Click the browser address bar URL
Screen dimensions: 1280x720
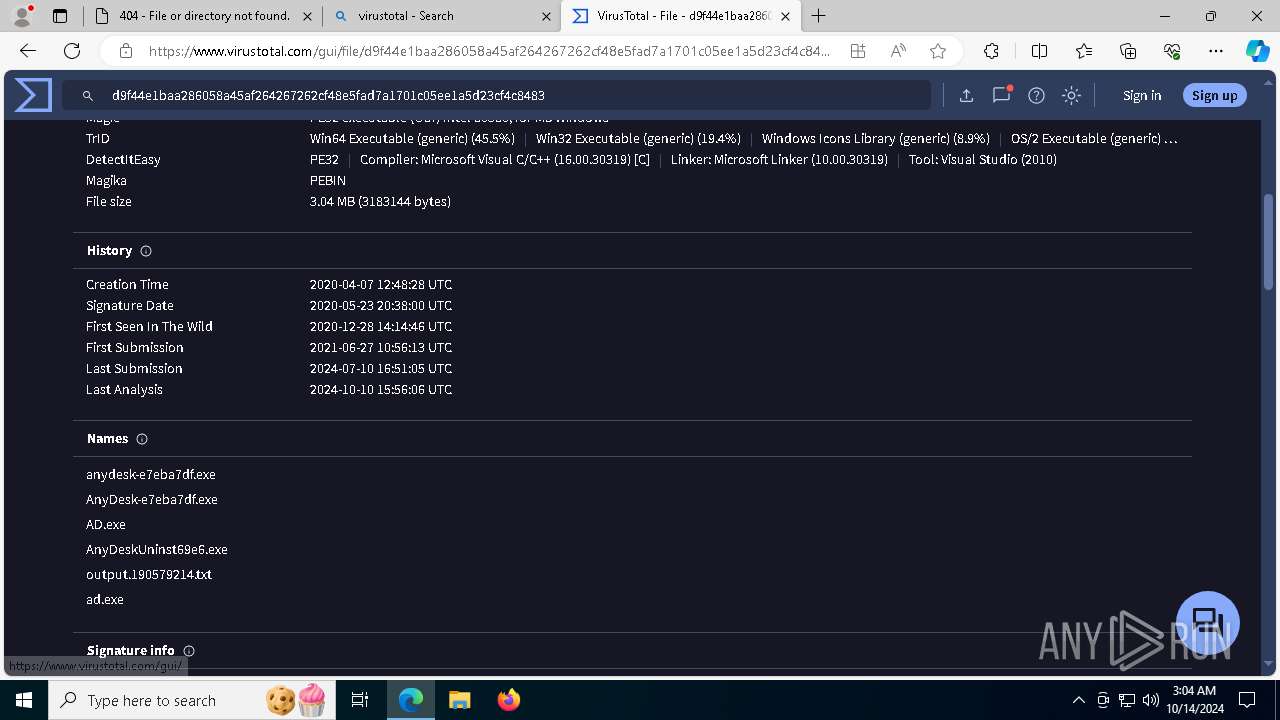click(489, 51)
